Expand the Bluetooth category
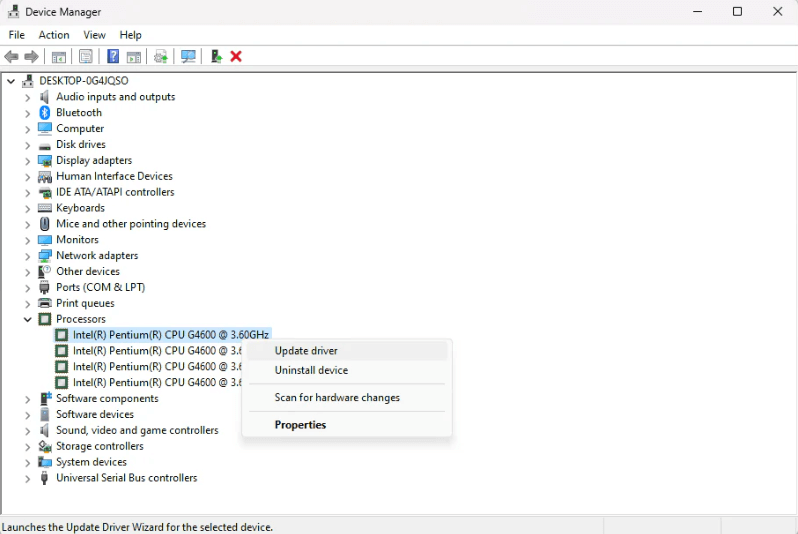798x534 pixels. 27,113
